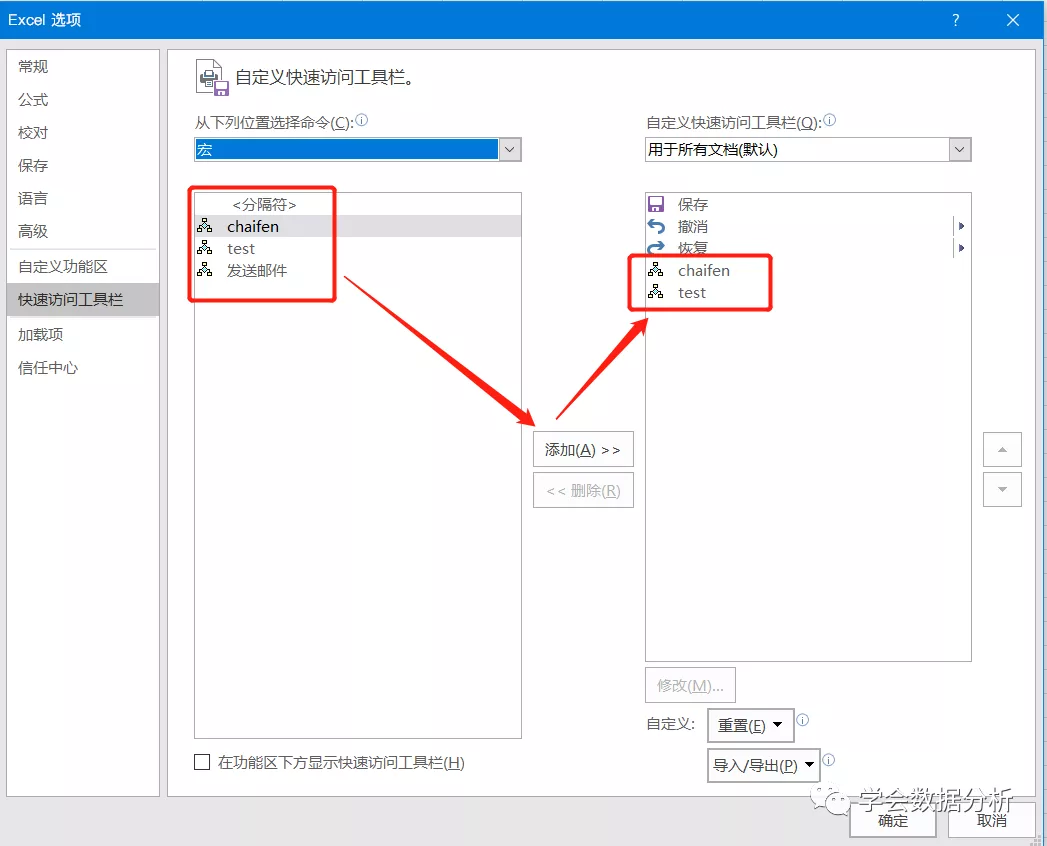Move selected item up with arrow button

pyautogui.click(x=1002, y=449)
